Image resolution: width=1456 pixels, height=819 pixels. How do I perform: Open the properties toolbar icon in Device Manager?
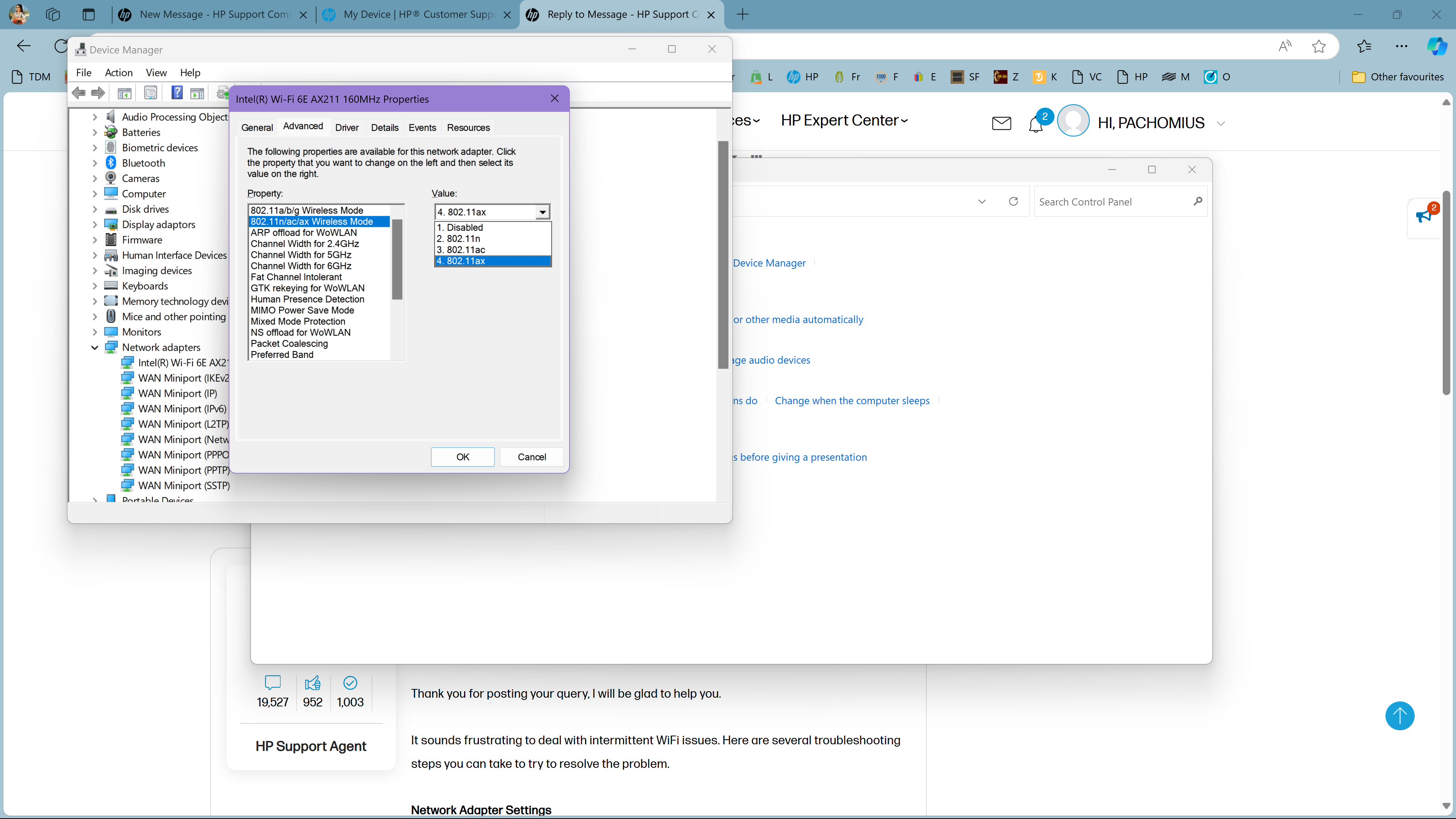click(x=151, y=93)
